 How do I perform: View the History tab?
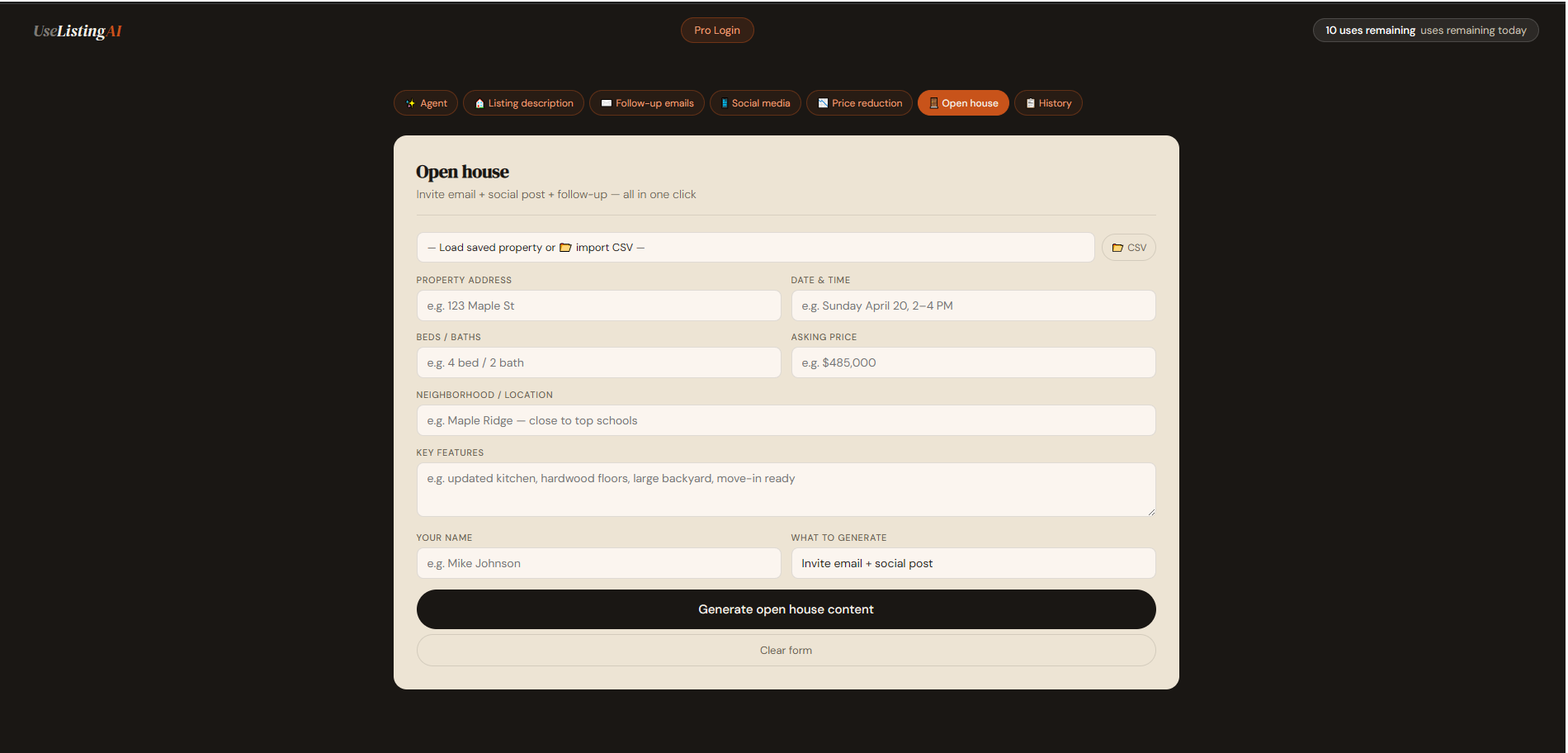coord(1048,103)
